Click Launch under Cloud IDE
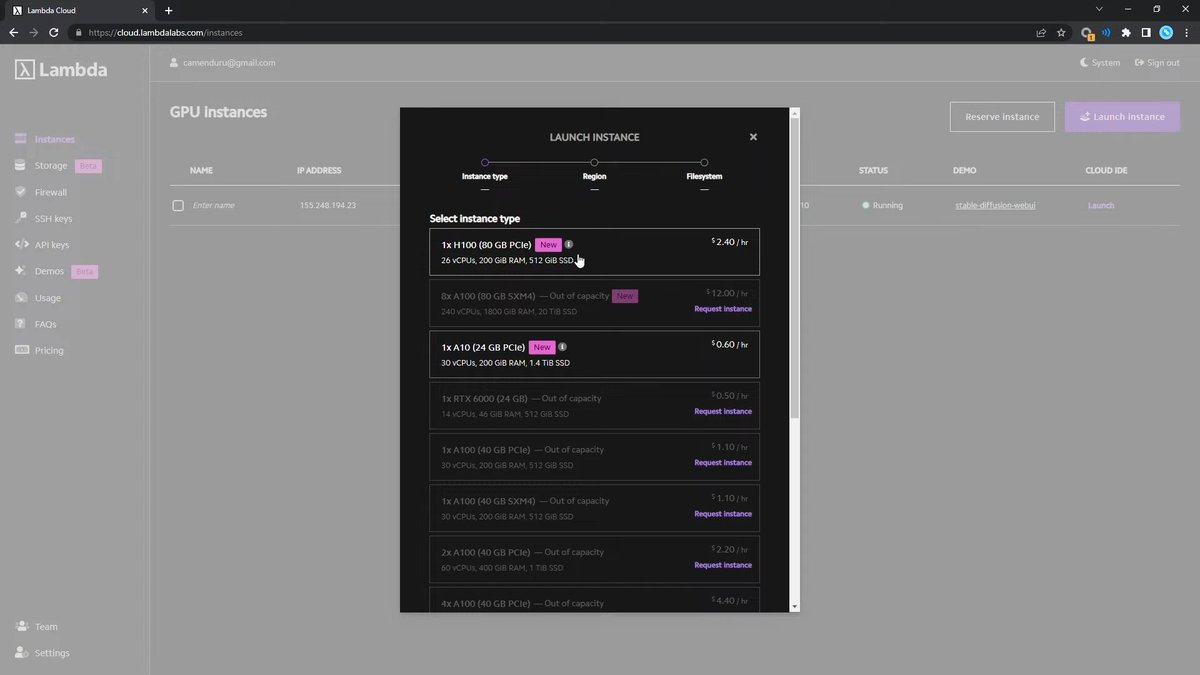Viewport: 1200px width, 675px height. coord(1101,205)
